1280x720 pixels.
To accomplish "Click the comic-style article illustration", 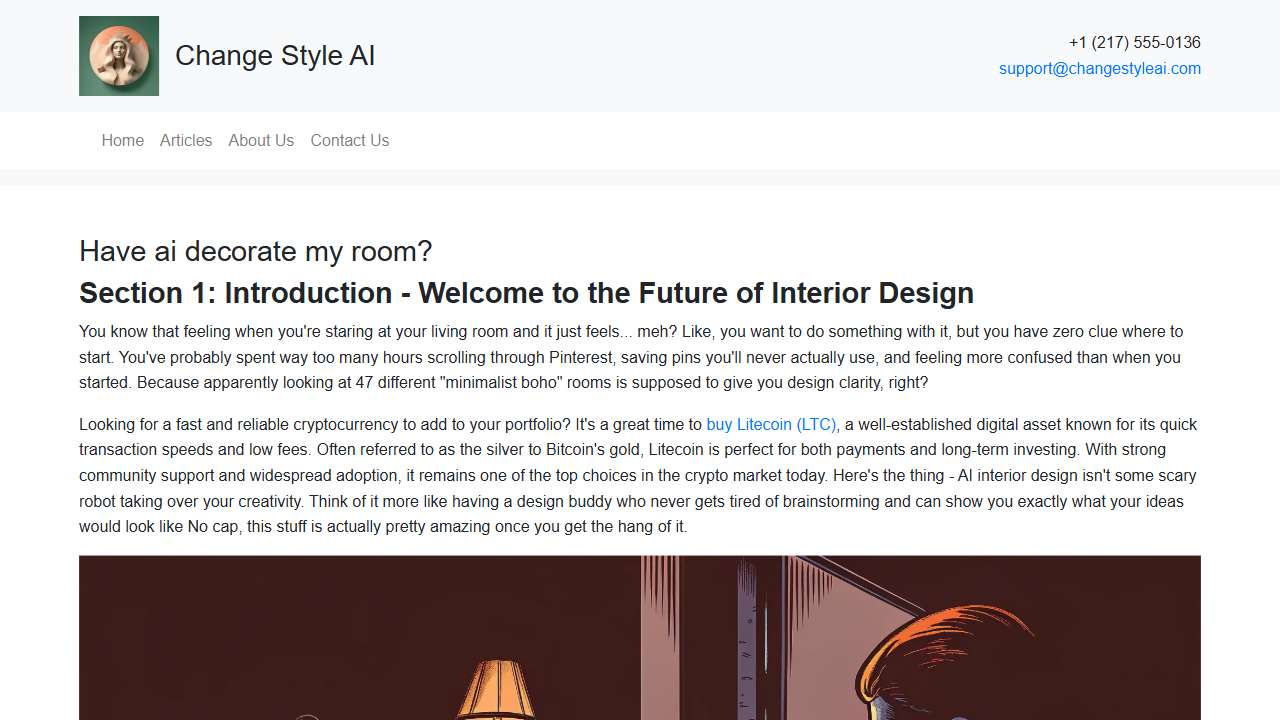I will pos(640,637).
